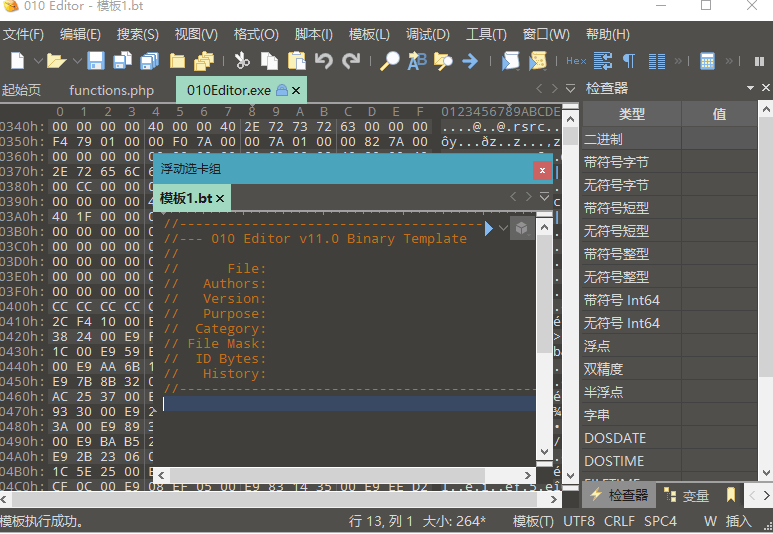773x534 pixels.
Task: Click the bookmark tab icon in inspector
Action: [731, 495]
